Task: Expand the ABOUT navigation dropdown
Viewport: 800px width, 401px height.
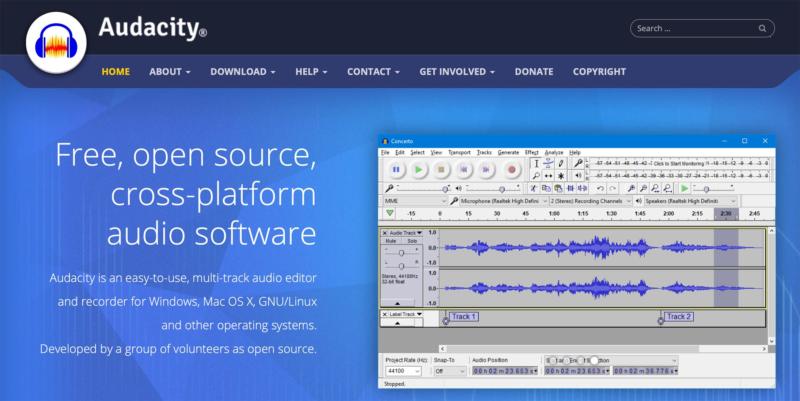Action: [x=170, y=72]
